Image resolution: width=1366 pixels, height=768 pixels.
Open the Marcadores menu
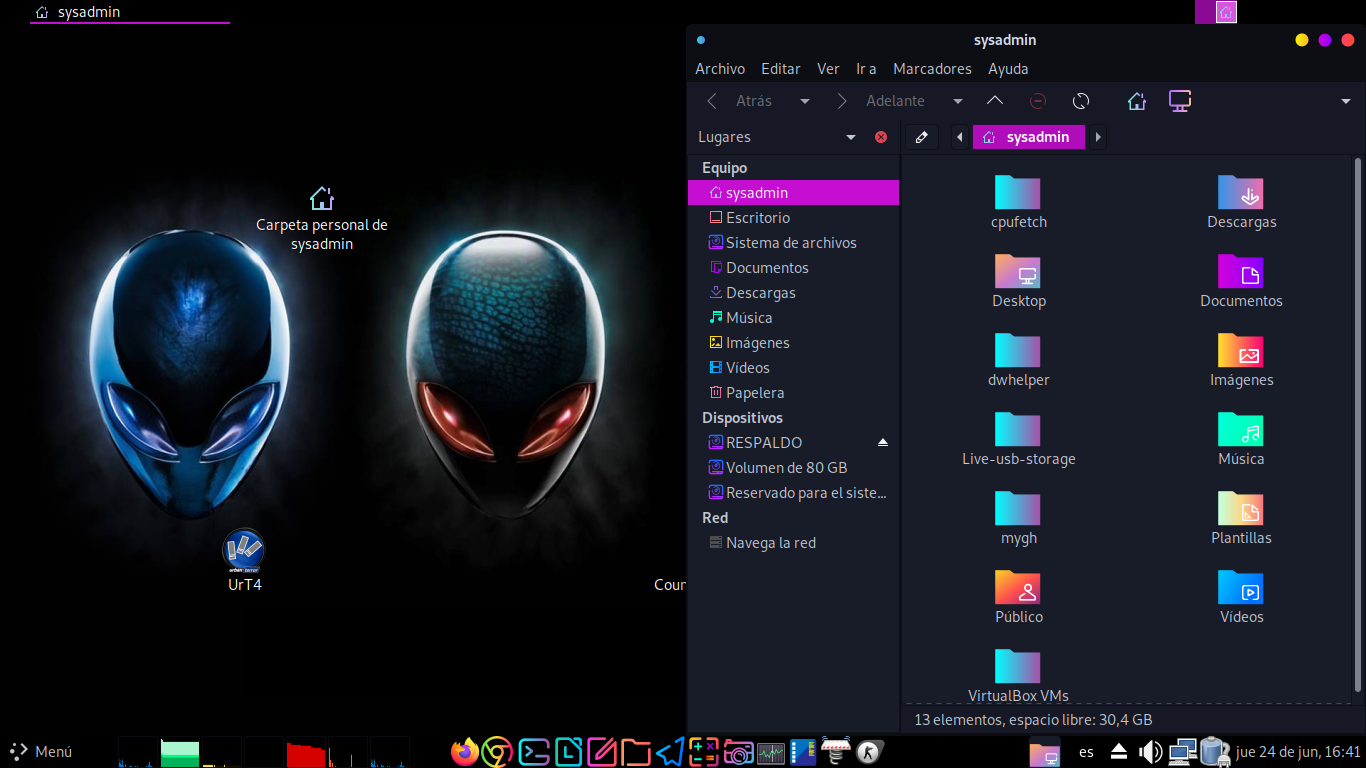click(931, 69)
